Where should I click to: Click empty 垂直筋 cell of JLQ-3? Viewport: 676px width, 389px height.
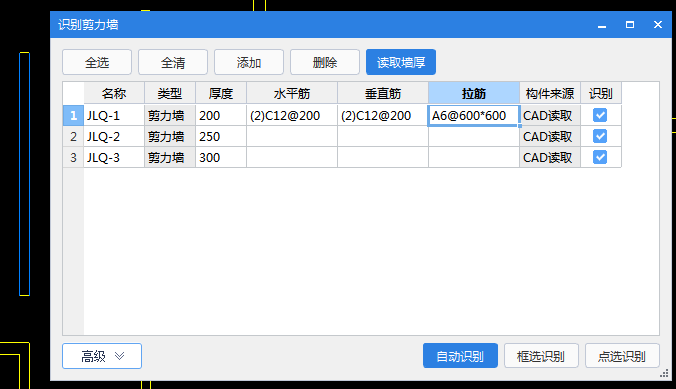point(383,157)
